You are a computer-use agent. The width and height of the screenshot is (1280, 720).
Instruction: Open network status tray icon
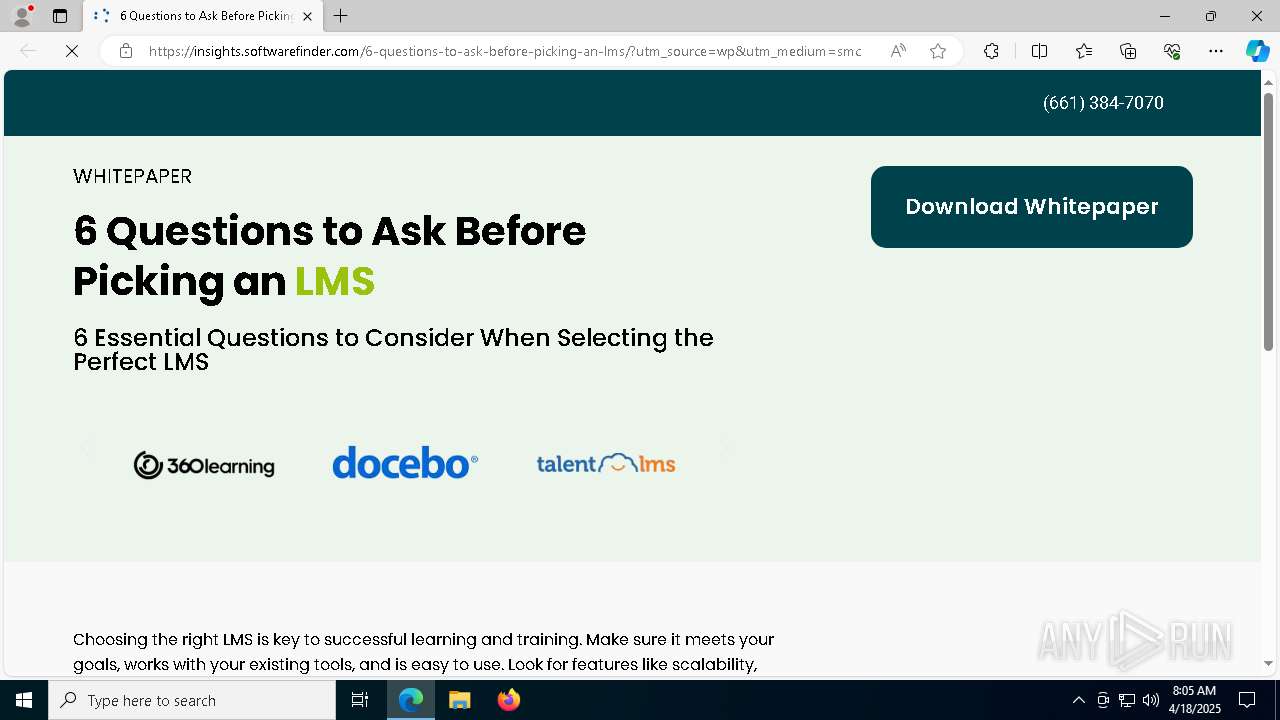coord(1127,700)
